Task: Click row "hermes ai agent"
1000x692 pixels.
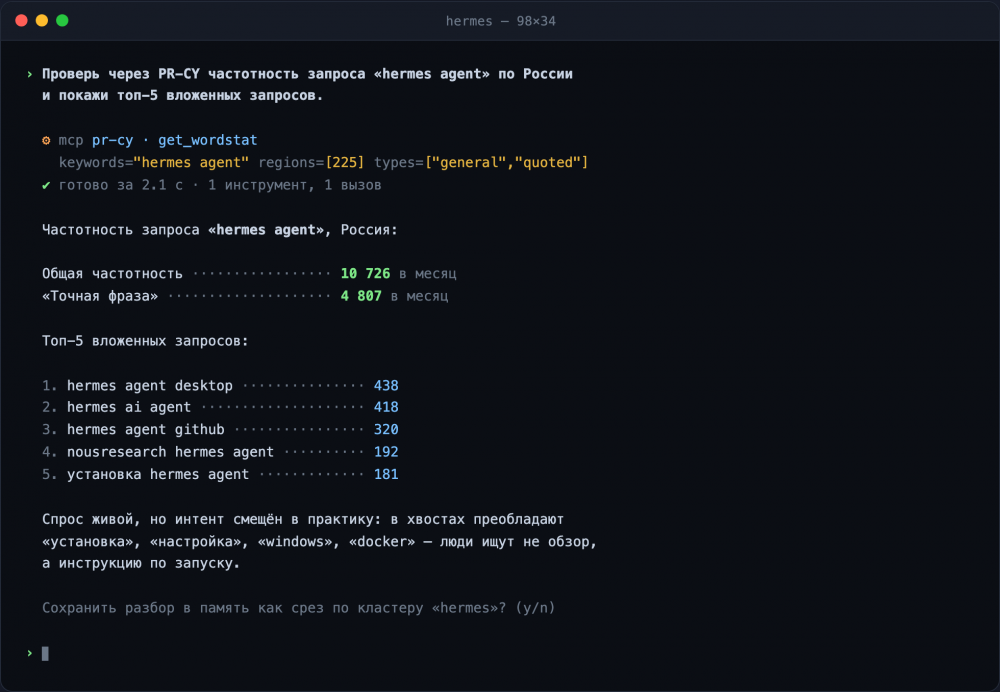Action: tap(220, 407)
